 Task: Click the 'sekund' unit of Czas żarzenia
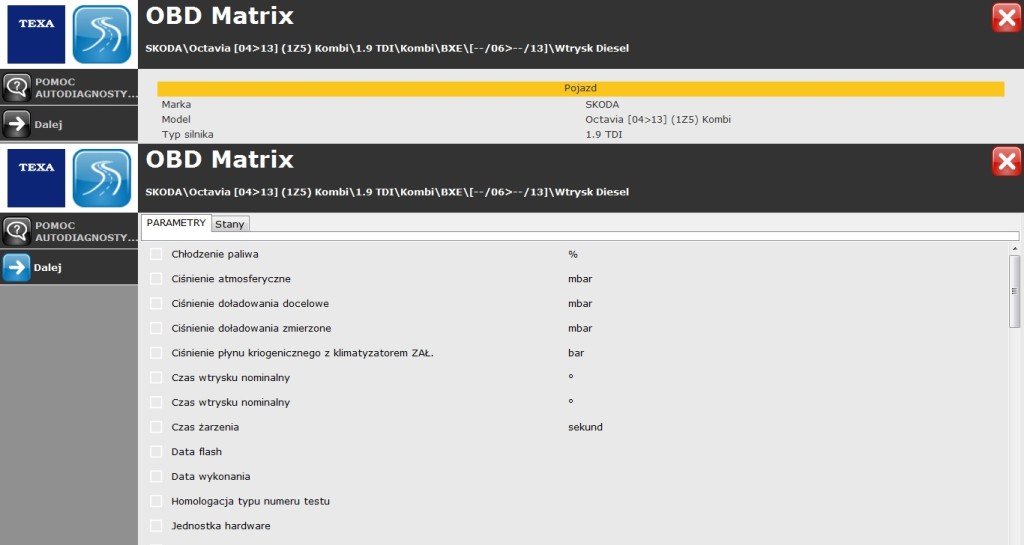(585, 427)
